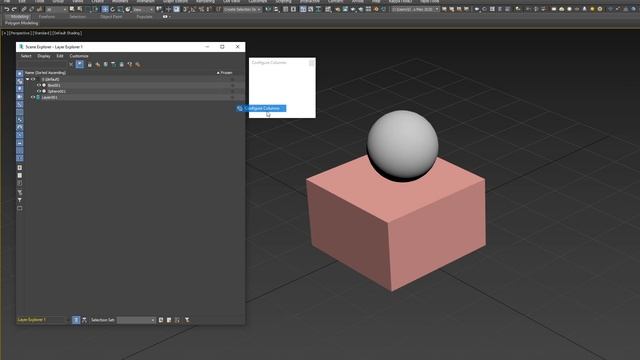This screenshot has height=360, width=640.
Task: Click the Add to Active Layer icon
Action: (113, 64)
